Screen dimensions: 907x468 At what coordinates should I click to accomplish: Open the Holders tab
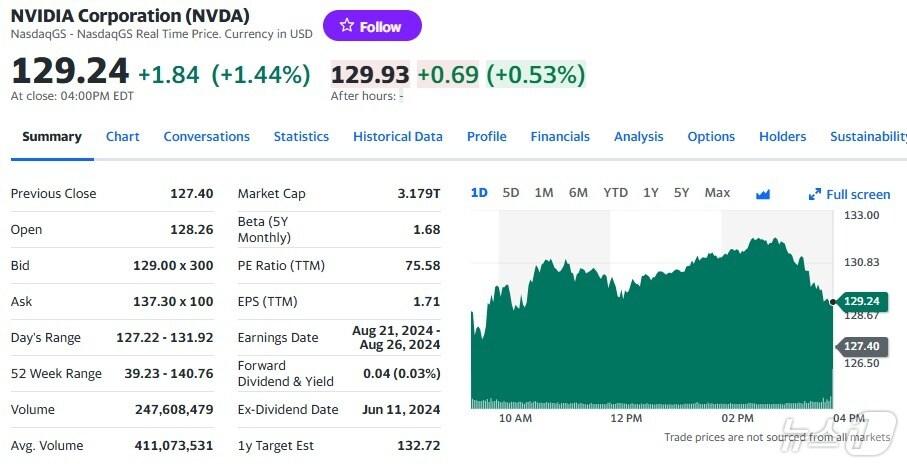pos(783,136)
